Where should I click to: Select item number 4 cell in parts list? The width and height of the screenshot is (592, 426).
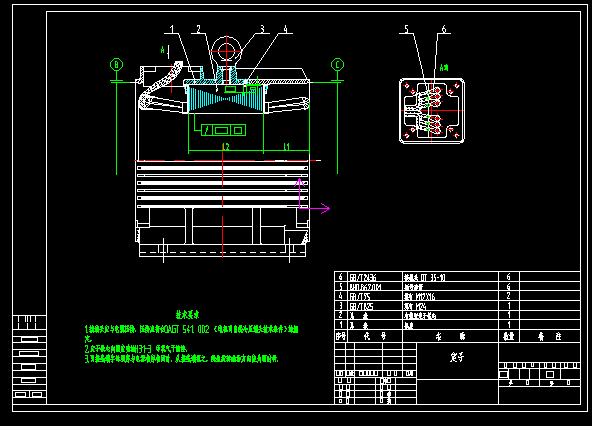pos(341,296)
